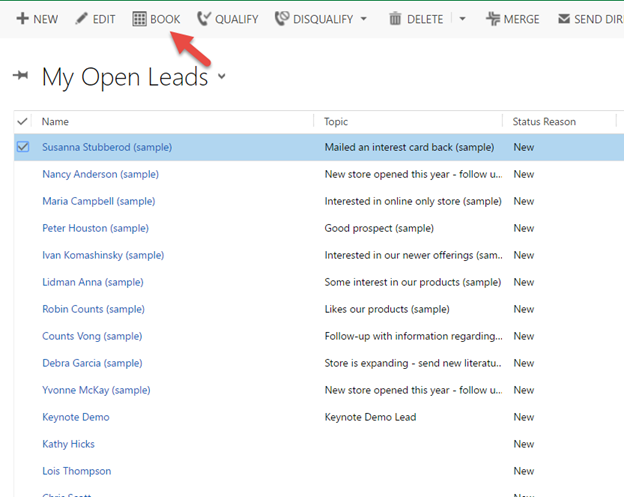Open the My Open Leads view selector
This screenshot has height=497, width=624.
[221, 77]
